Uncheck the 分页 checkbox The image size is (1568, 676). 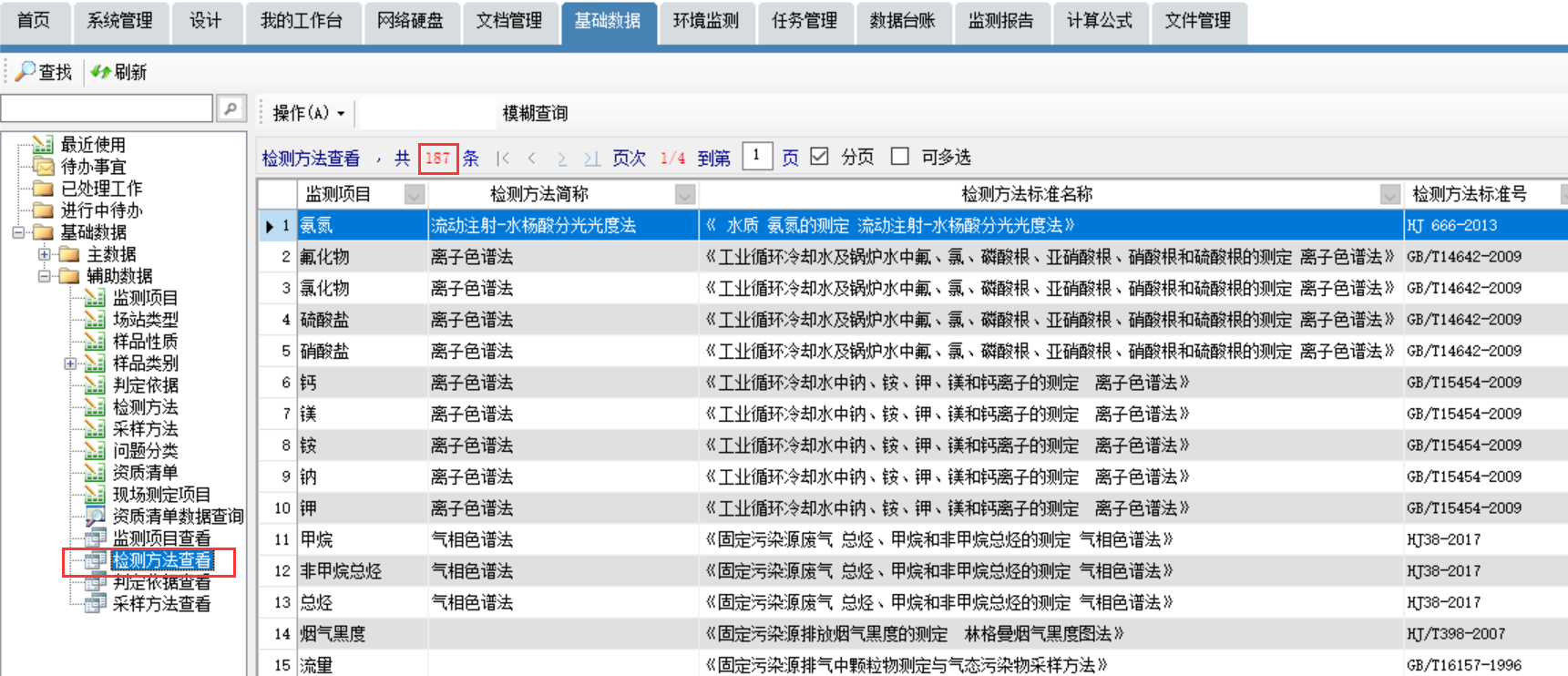pos(819,157)
